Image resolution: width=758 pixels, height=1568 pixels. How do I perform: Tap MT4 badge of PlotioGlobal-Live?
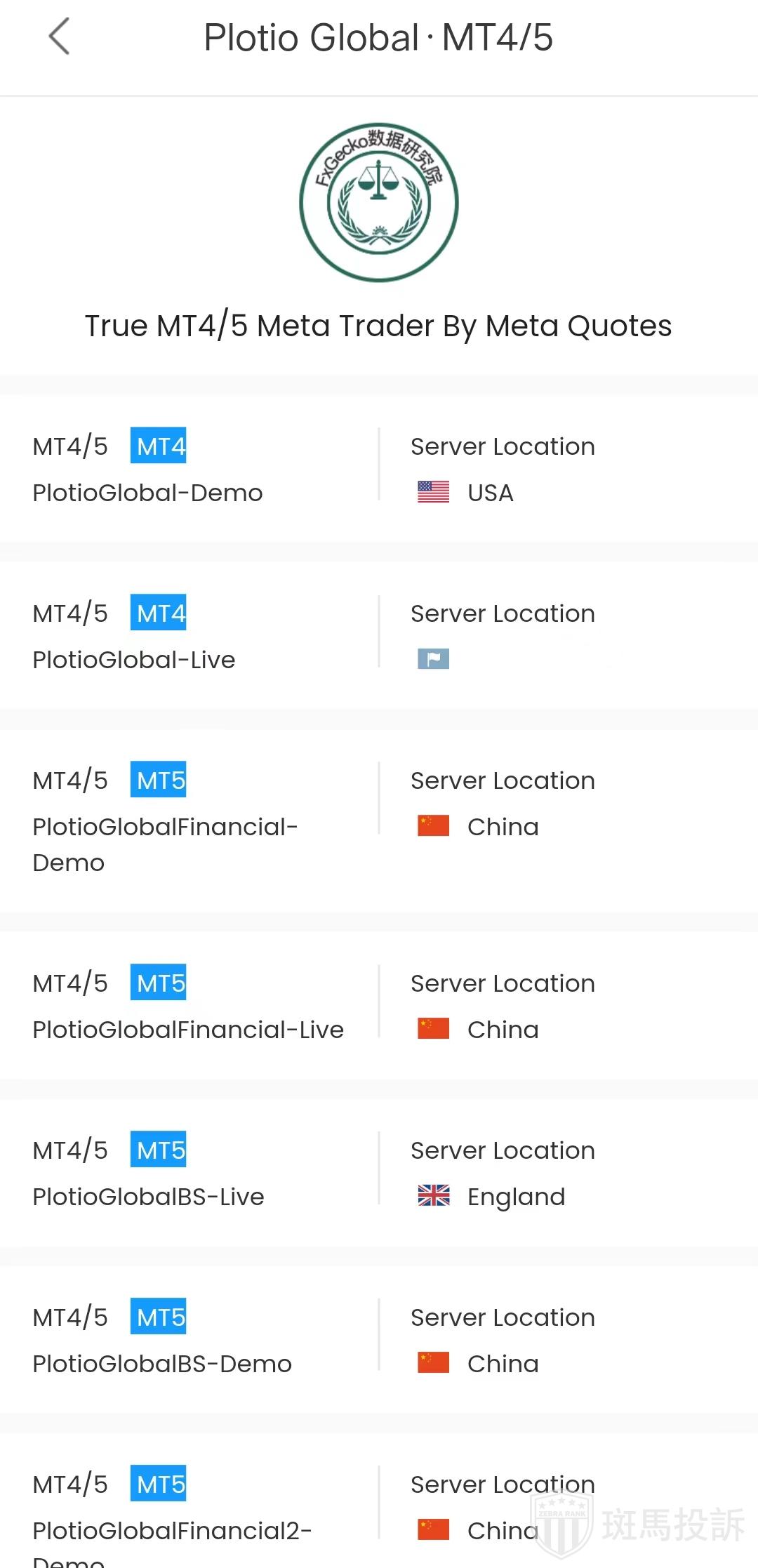click(x=159, y=613)
